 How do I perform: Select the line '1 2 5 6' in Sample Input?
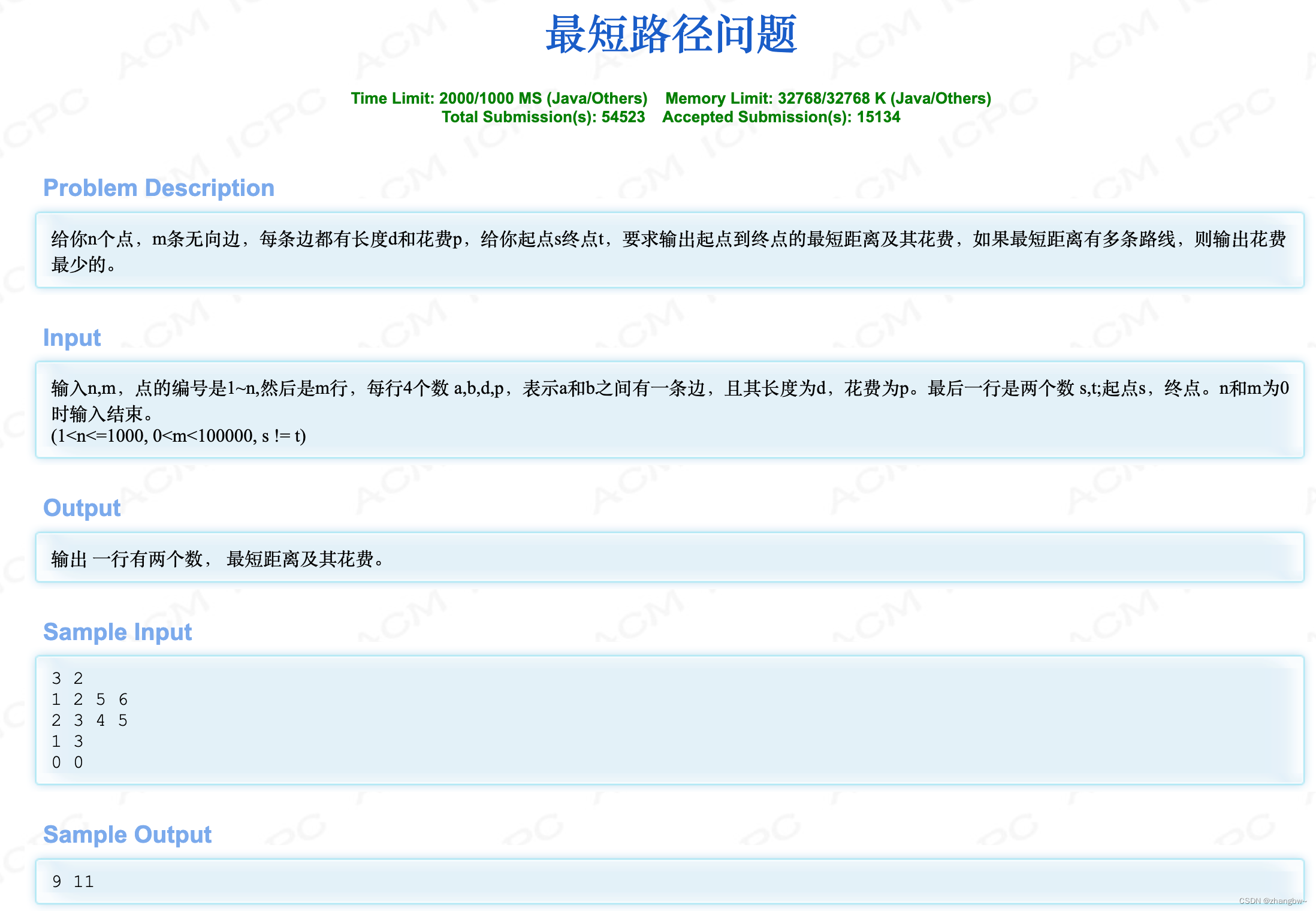90,699
